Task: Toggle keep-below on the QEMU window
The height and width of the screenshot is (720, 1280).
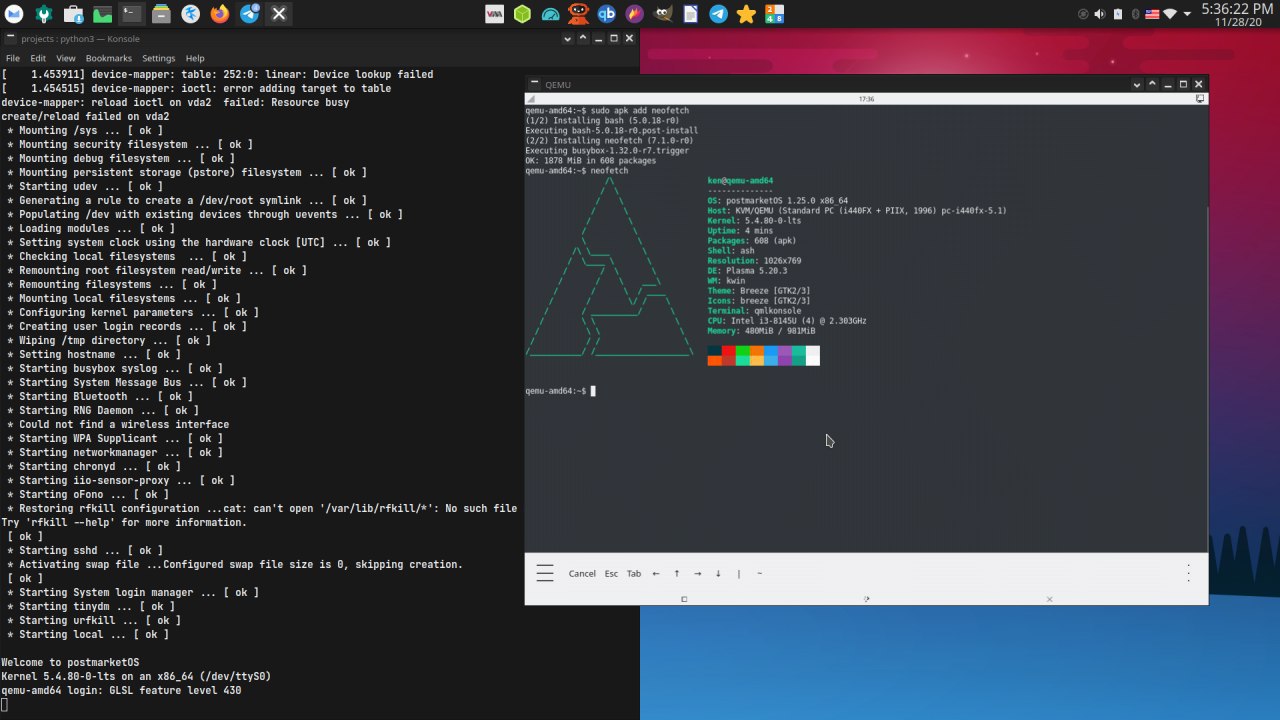Action: pyautogui.click(x=1136, y=84)
